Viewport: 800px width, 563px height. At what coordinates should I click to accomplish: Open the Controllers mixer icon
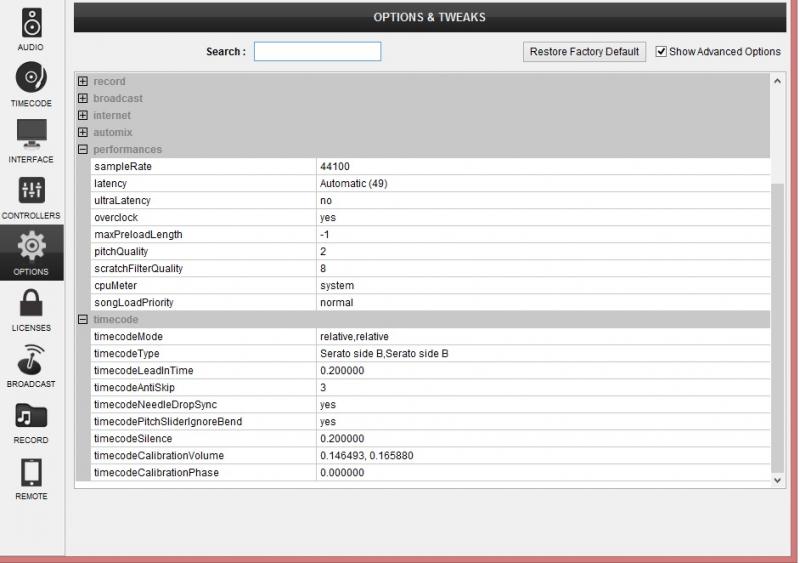(31, 191)
